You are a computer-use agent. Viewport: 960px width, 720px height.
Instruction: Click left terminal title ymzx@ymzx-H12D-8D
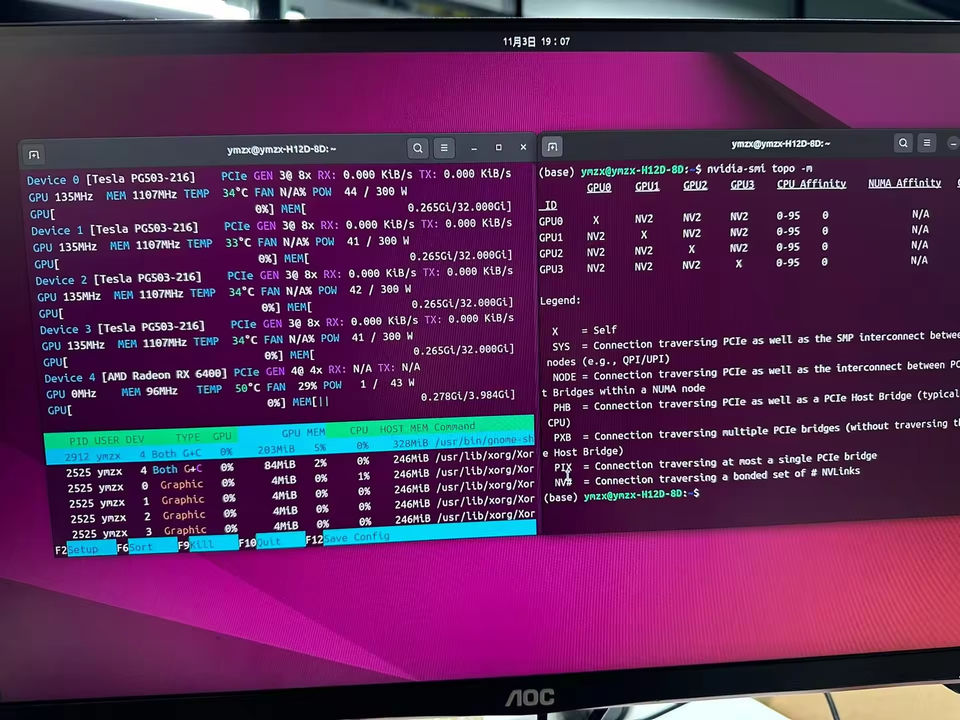point(282,149)
